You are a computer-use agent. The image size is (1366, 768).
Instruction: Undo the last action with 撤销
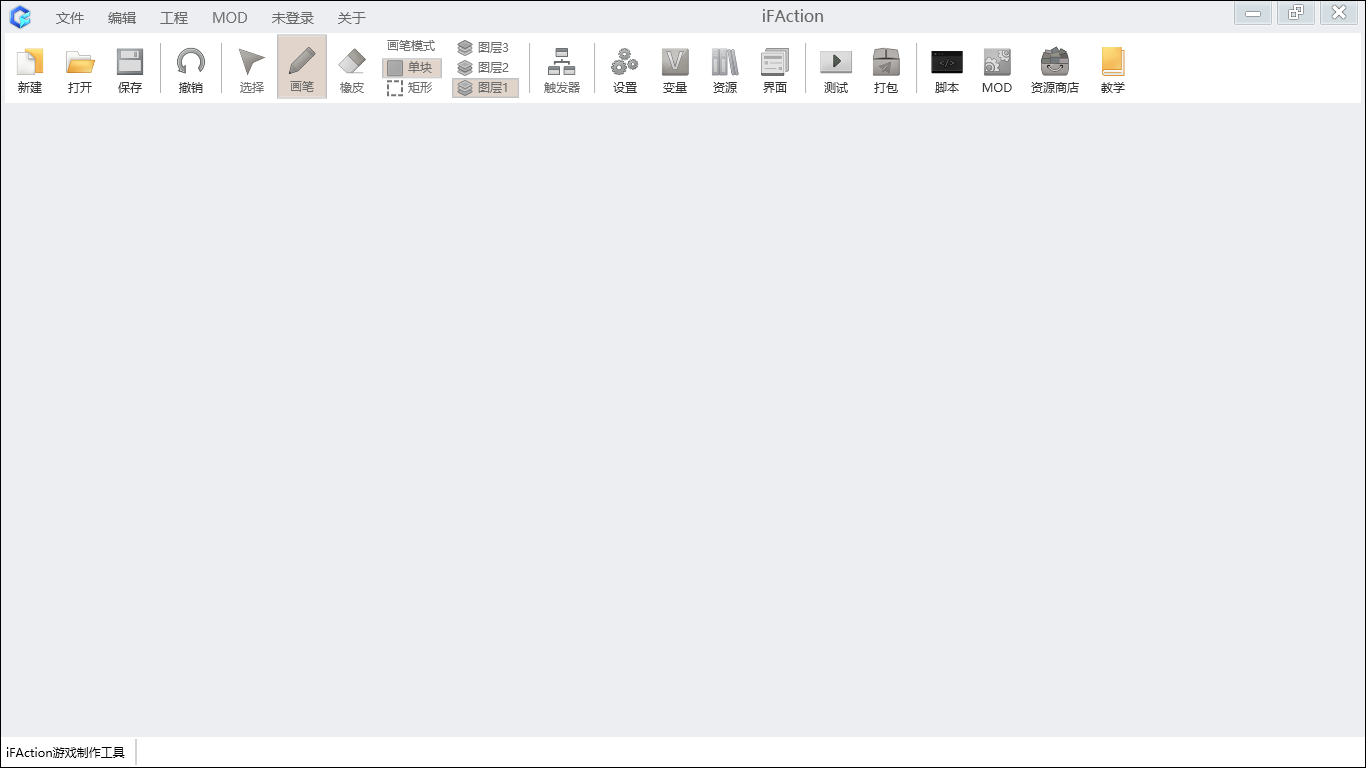(x=190, y=70)
